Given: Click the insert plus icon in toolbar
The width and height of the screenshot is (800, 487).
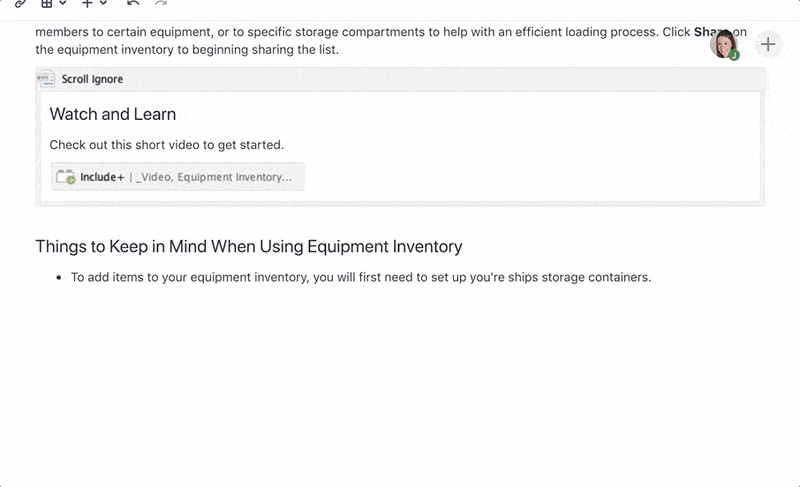Looking at the screenshot, I should (x=88, y=3).
